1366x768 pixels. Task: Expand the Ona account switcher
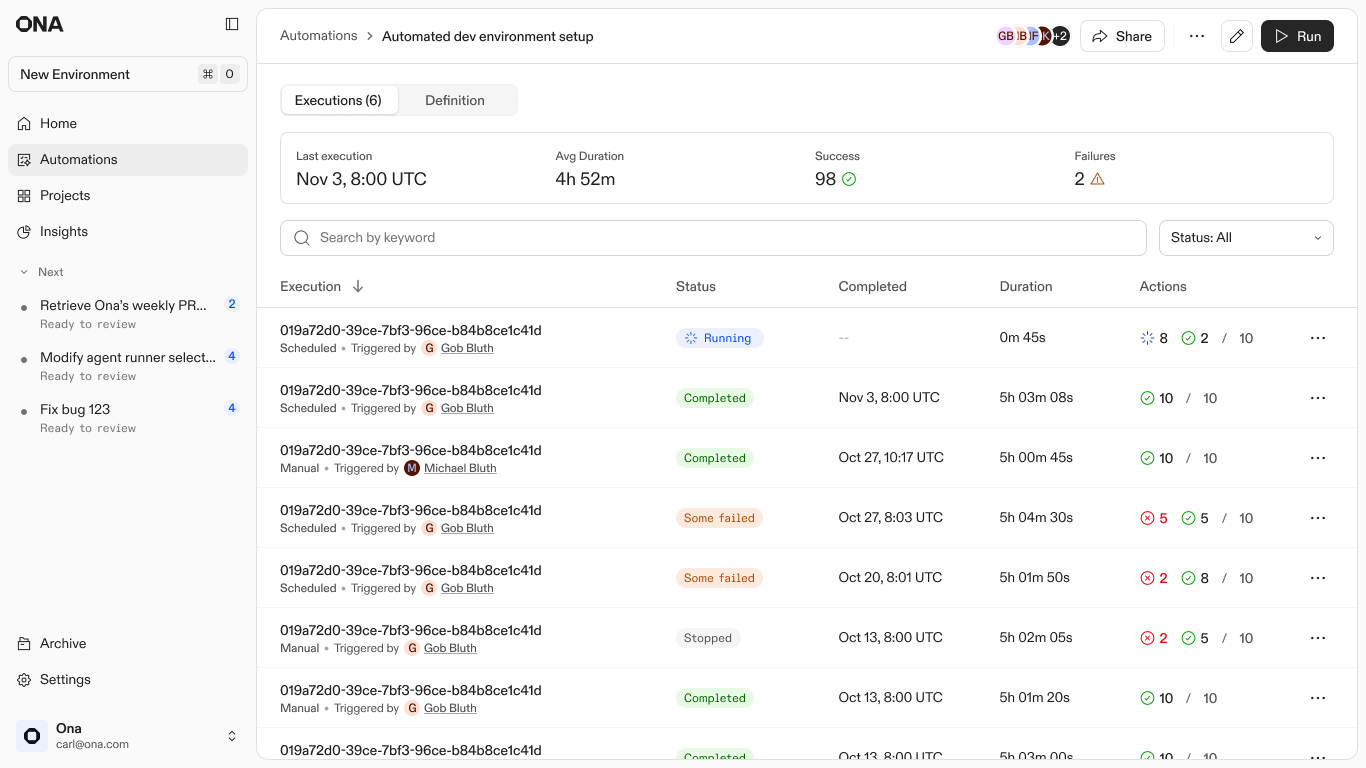[x=232, y=736]
